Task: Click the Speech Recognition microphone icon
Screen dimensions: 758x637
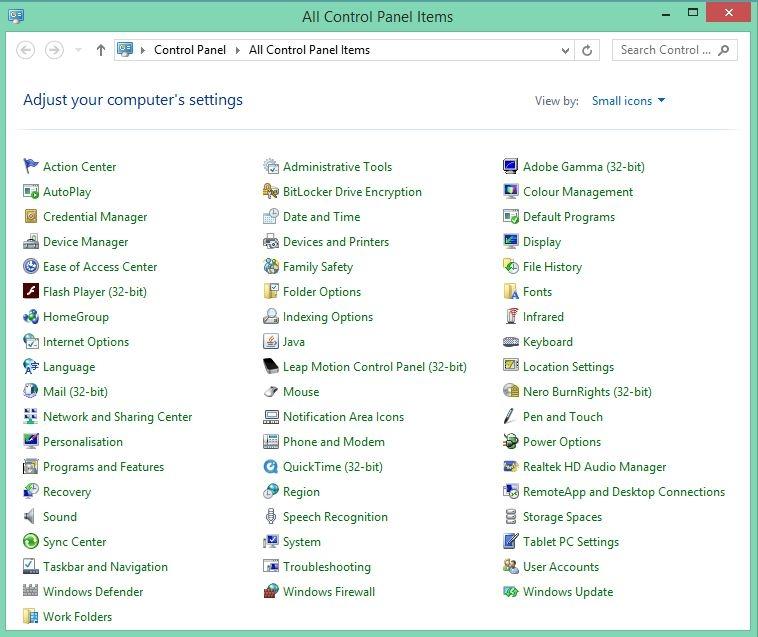Action: coord(271,516)
